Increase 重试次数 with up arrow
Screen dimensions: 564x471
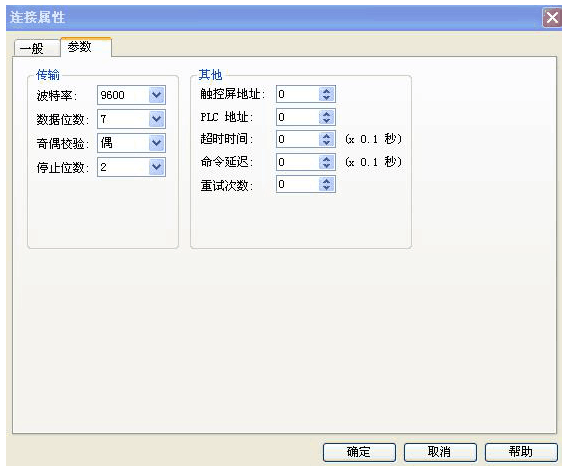(x=326, y=181)
